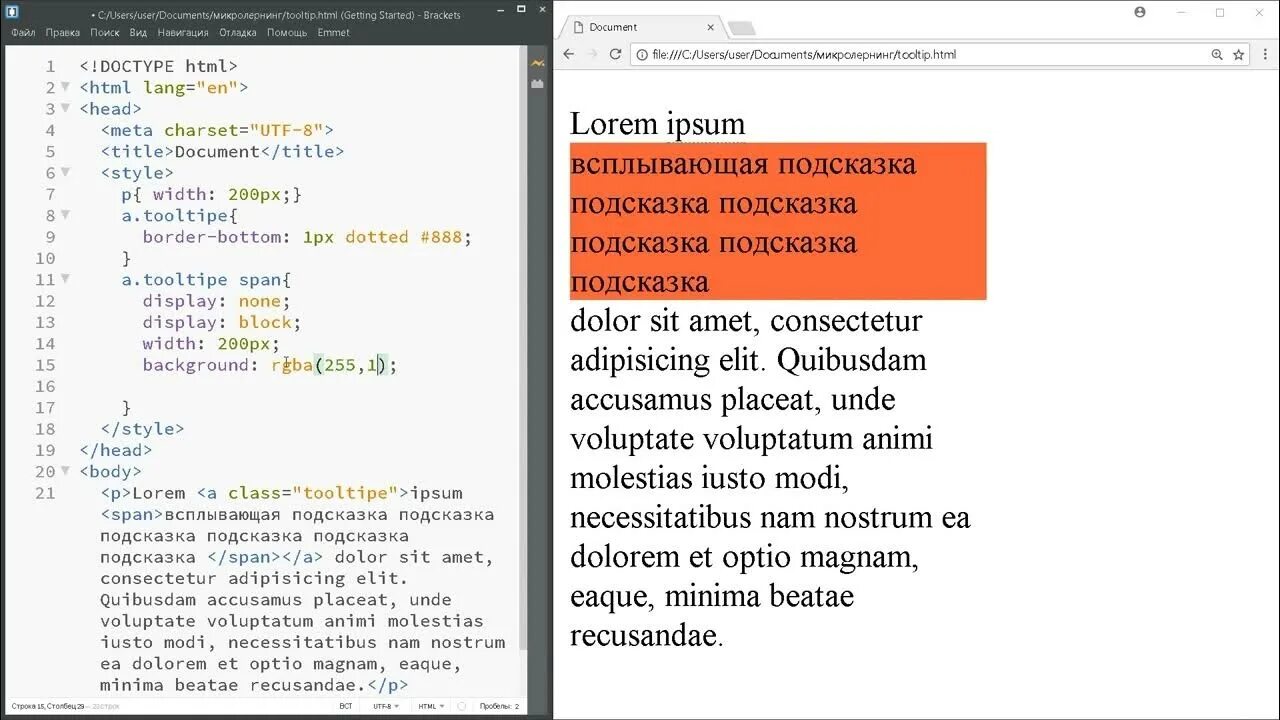
Task: Collapse the style block on line 6
Action: pos(65,172)
